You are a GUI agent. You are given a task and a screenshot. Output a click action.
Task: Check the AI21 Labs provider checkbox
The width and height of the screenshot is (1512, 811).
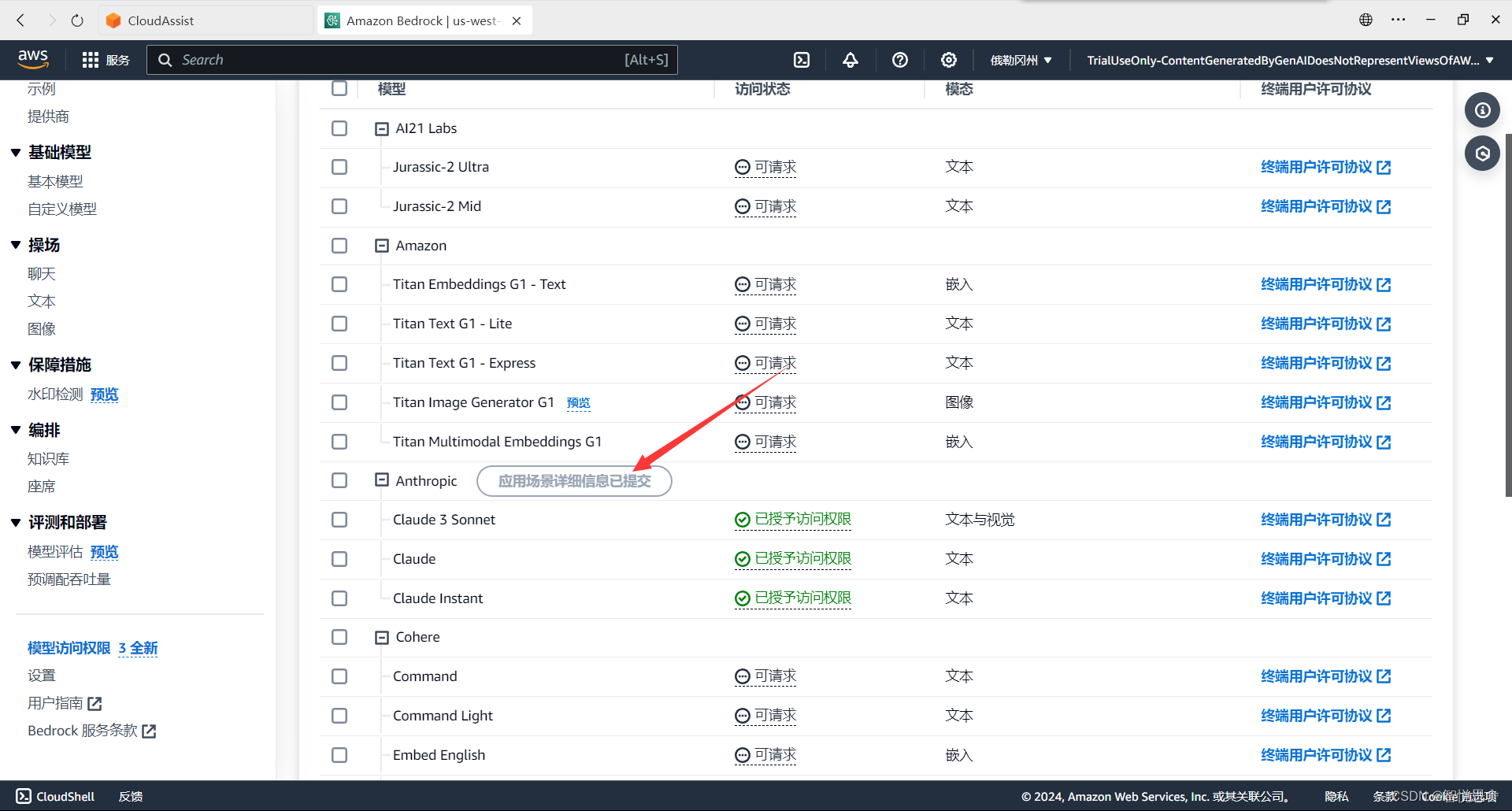(x=339, y=128)
